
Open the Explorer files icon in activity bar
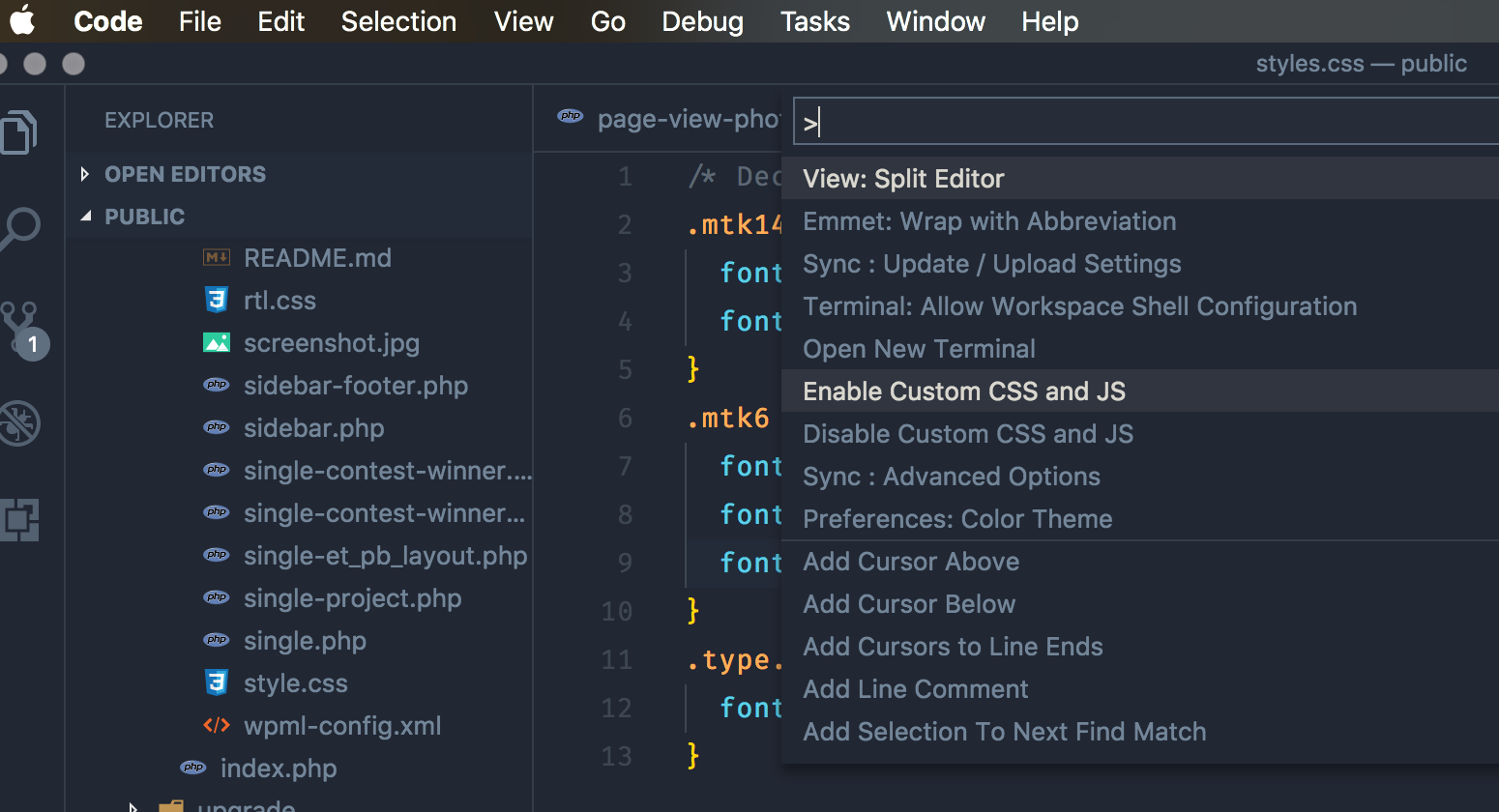pos(17,132)
